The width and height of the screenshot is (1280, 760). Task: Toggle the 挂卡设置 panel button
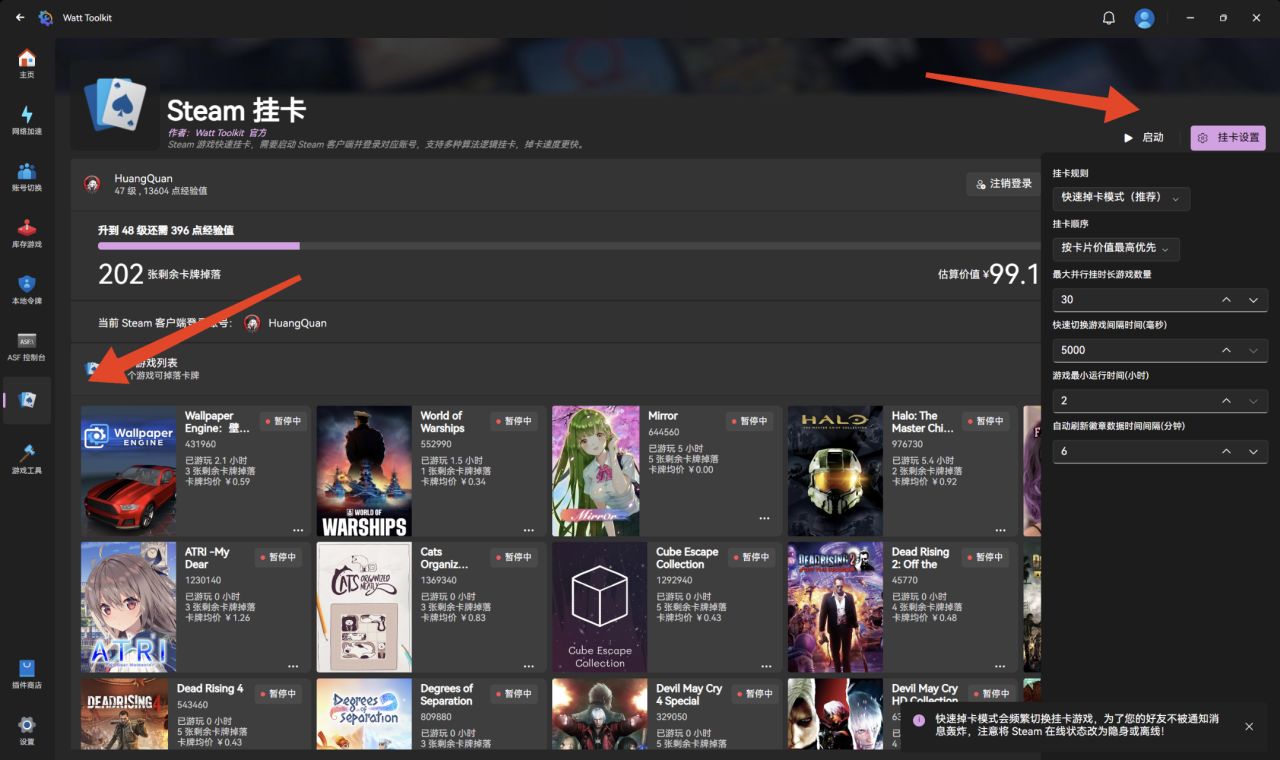coord(1228,138)
